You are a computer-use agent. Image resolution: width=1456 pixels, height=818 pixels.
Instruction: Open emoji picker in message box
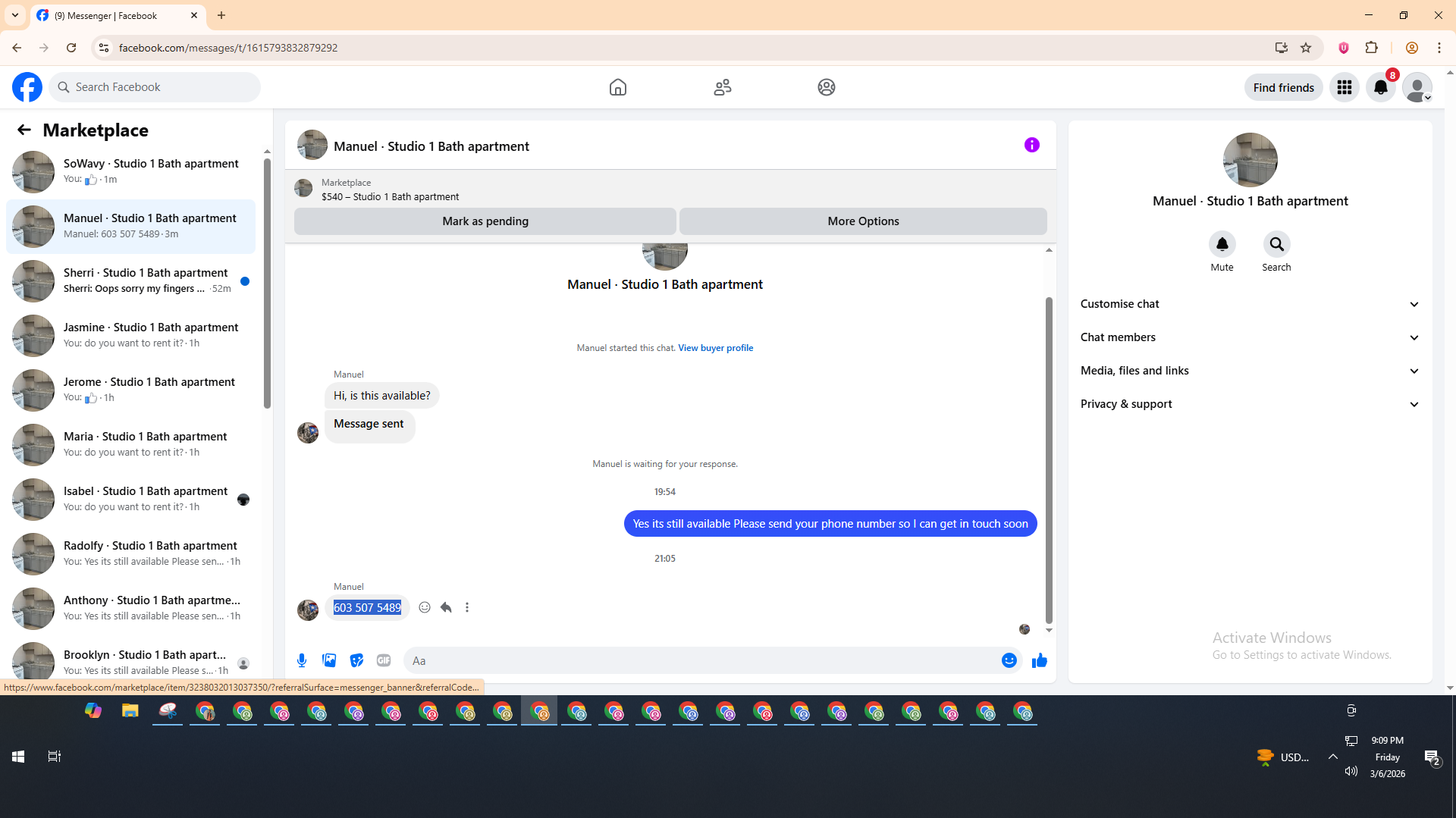click(1009, 660)
